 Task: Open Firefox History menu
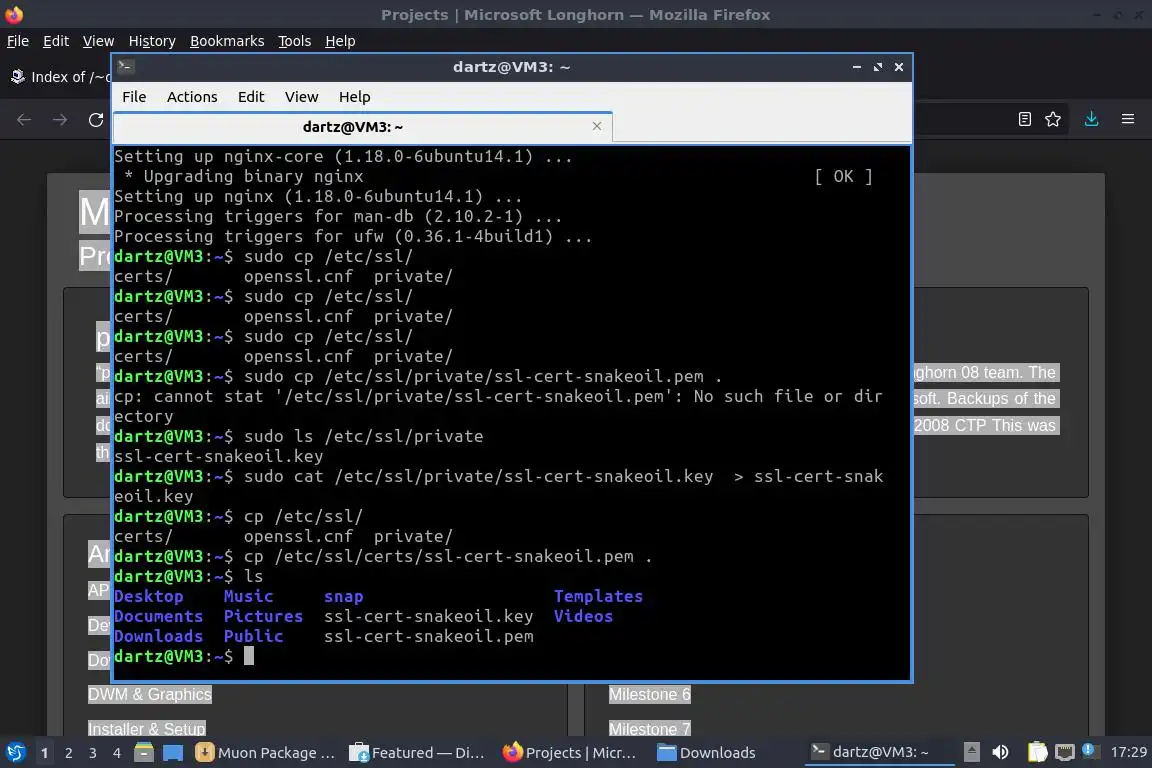[152, 41]
